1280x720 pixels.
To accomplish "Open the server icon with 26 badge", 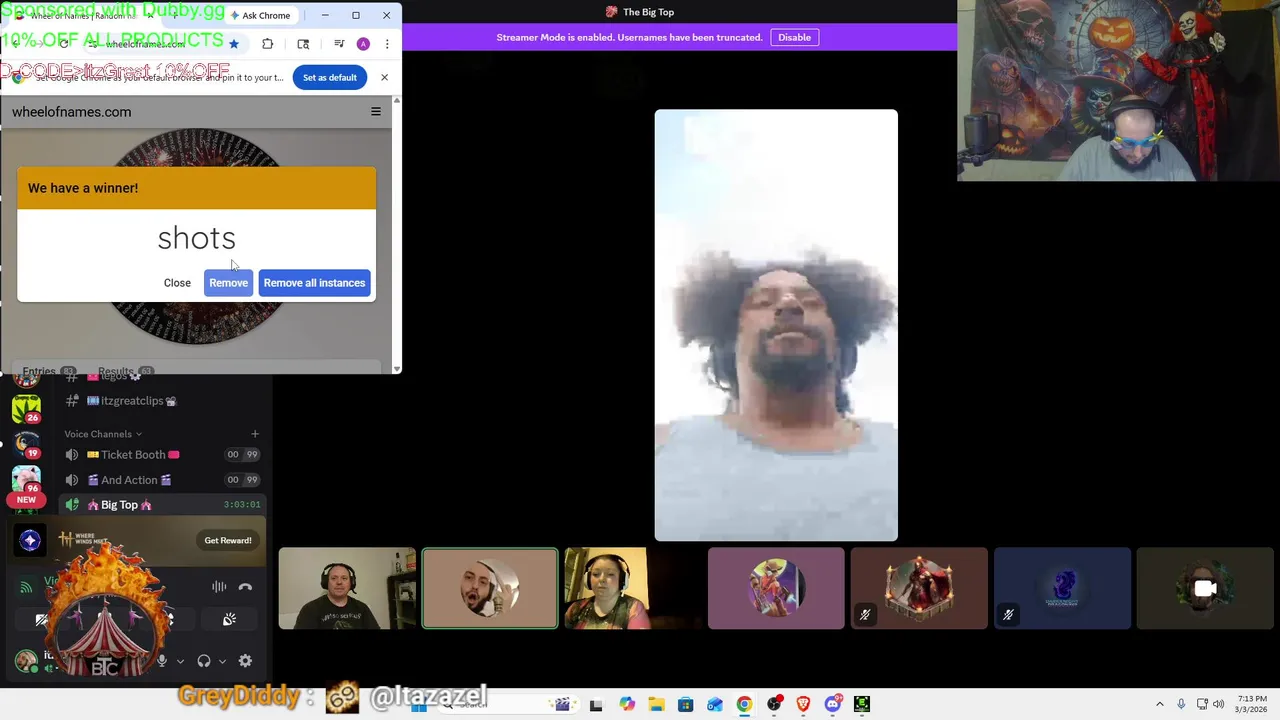I will click(26, 409).
